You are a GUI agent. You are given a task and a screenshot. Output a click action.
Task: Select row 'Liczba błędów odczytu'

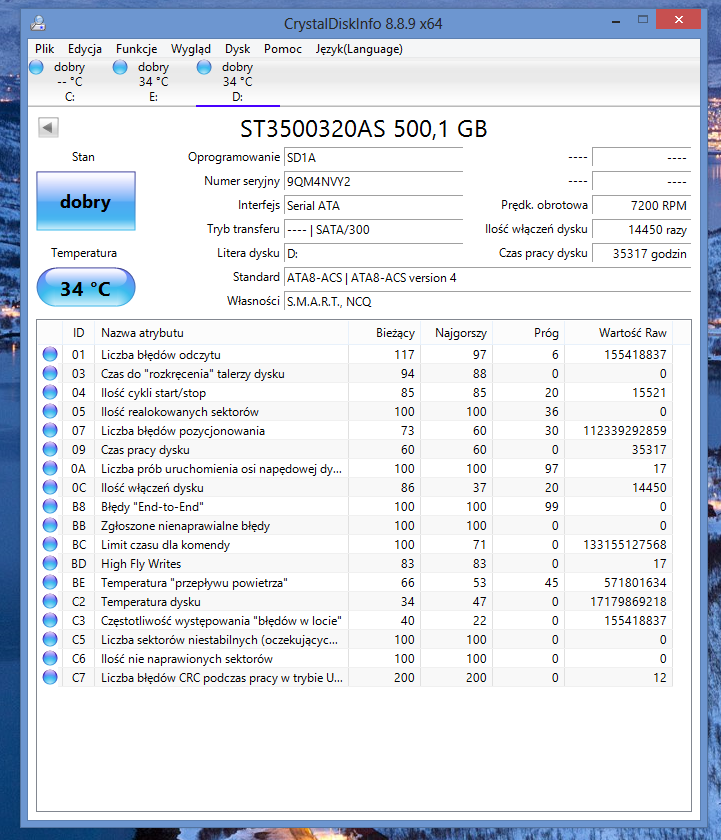tap(355, 355)
